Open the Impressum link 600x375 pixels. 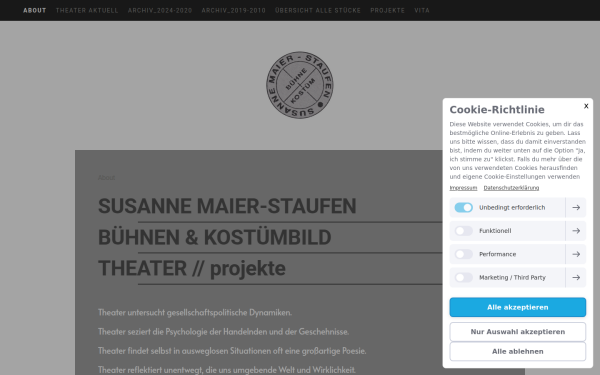pos(463,188)
